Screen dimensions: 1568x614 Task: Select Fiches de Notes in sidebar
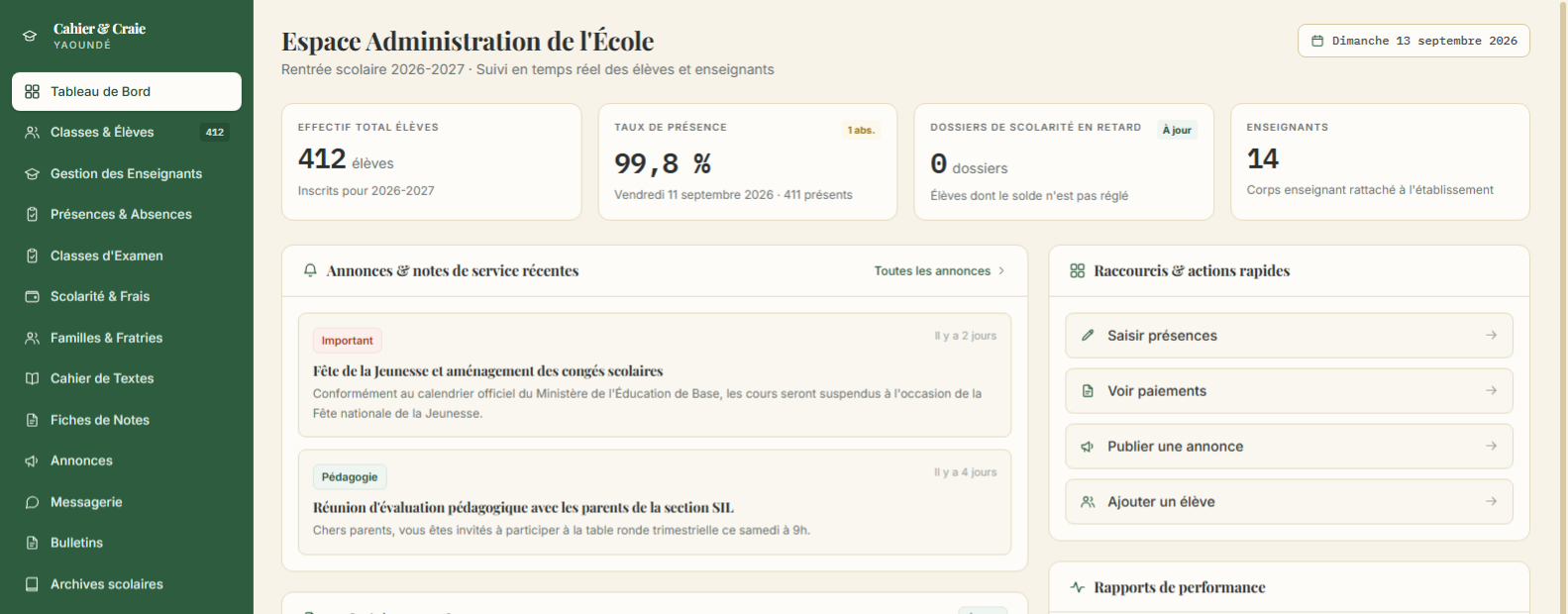(127, 420)
